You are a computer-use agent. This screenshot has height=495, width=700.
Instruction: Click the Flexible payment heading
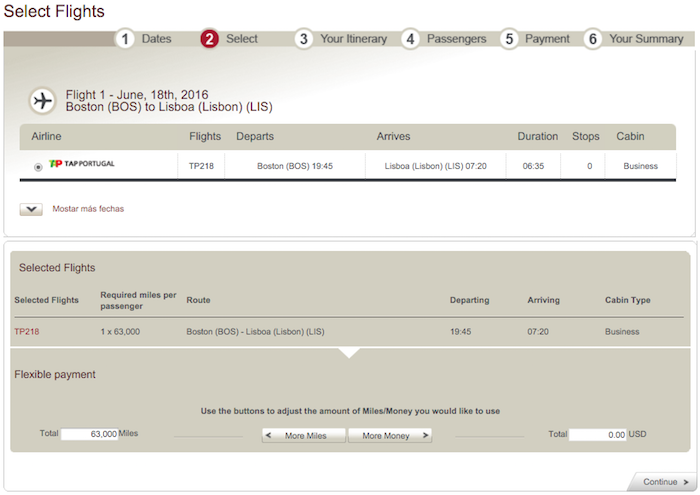pos(55,374)
